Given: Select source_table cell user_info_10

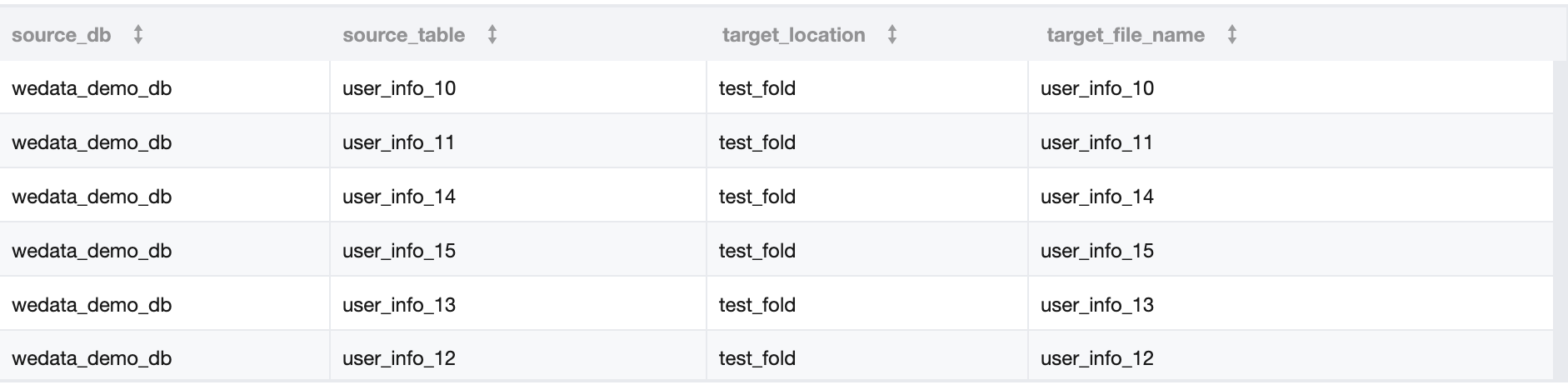Looking at the screenshot, I should pos(399,88).
